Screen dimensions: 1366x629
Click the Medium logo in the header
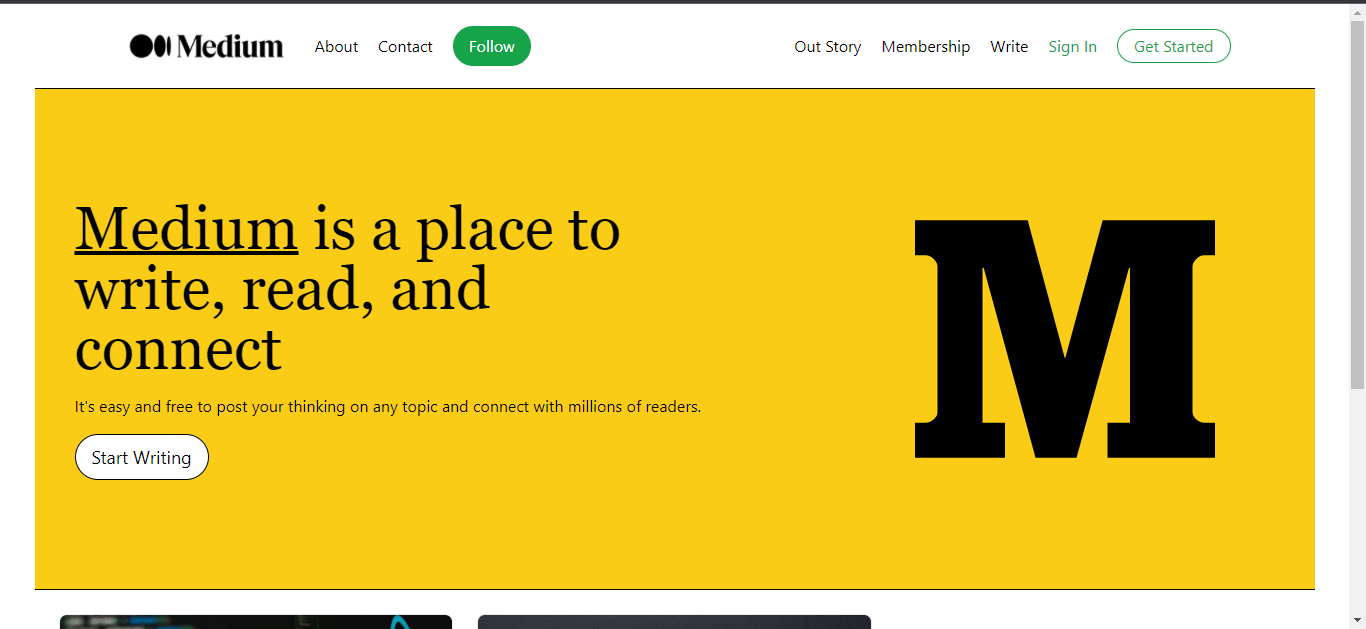point(207,46)
